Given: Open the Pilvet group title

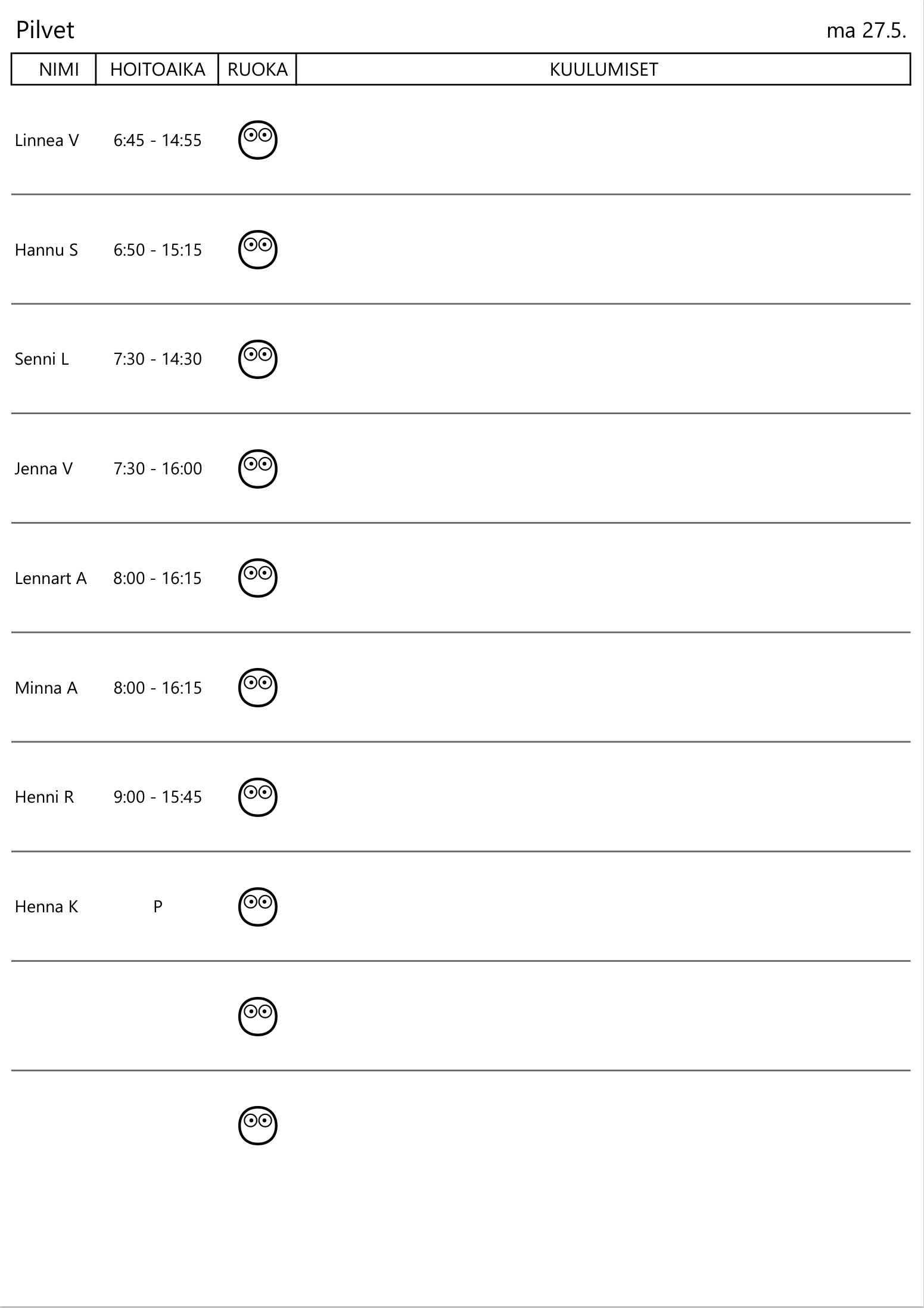Looking at the screenshot, I should pos(45,30).
